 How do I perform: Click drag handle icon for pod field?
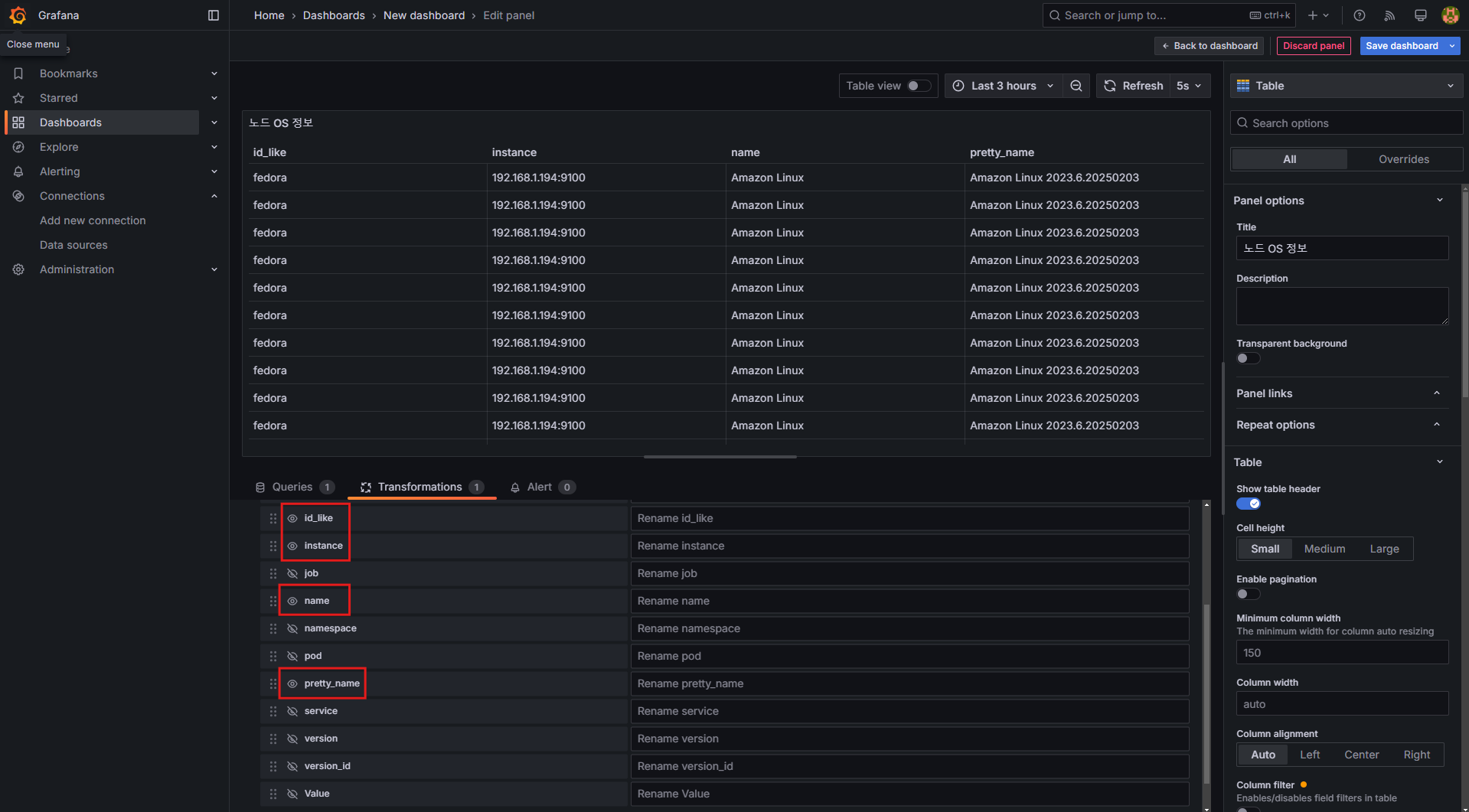pyautogui.click(x=273, y=656)
